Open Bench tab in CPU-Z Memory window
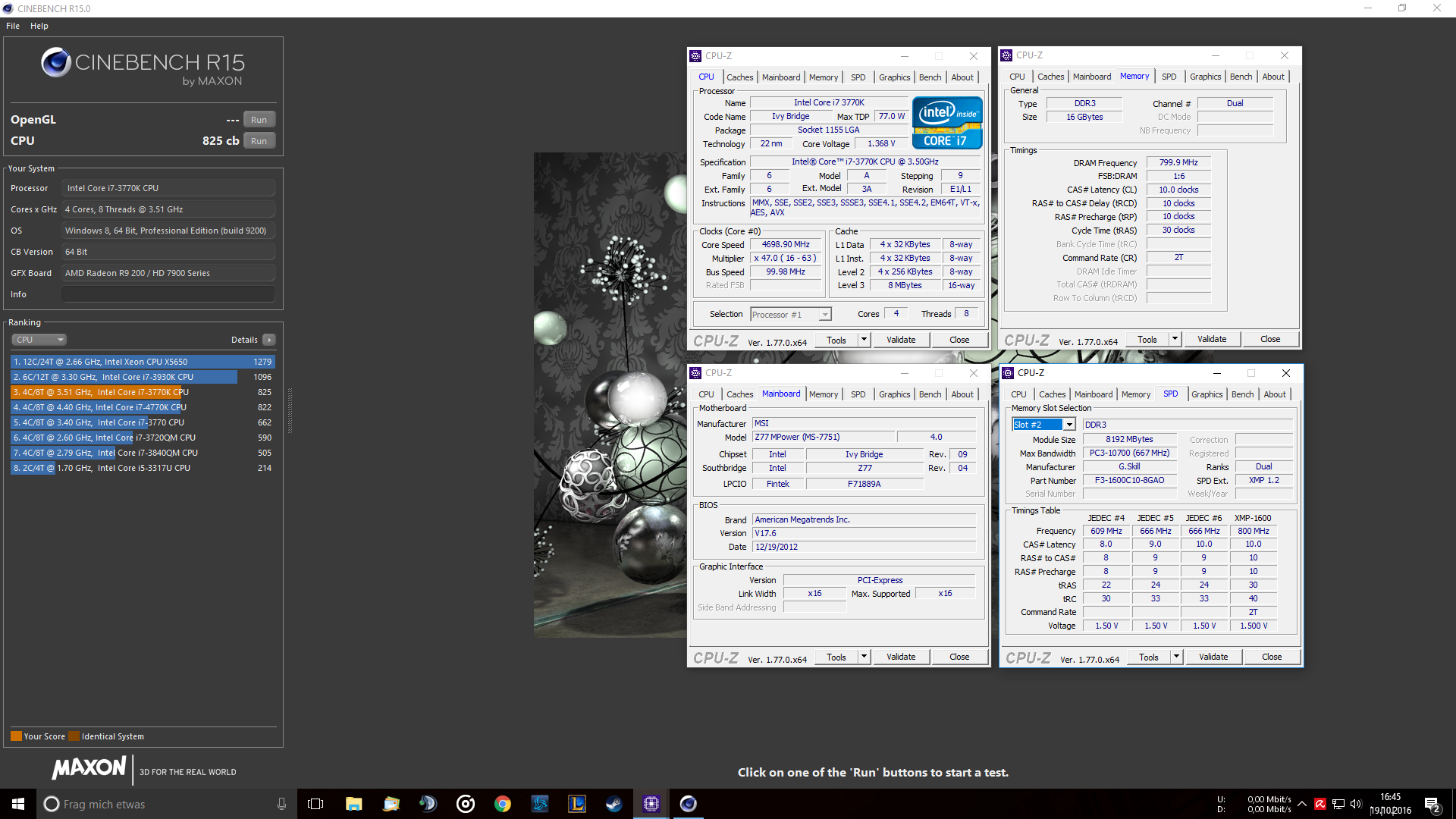1456x819 pixels. coord(1241,77)
